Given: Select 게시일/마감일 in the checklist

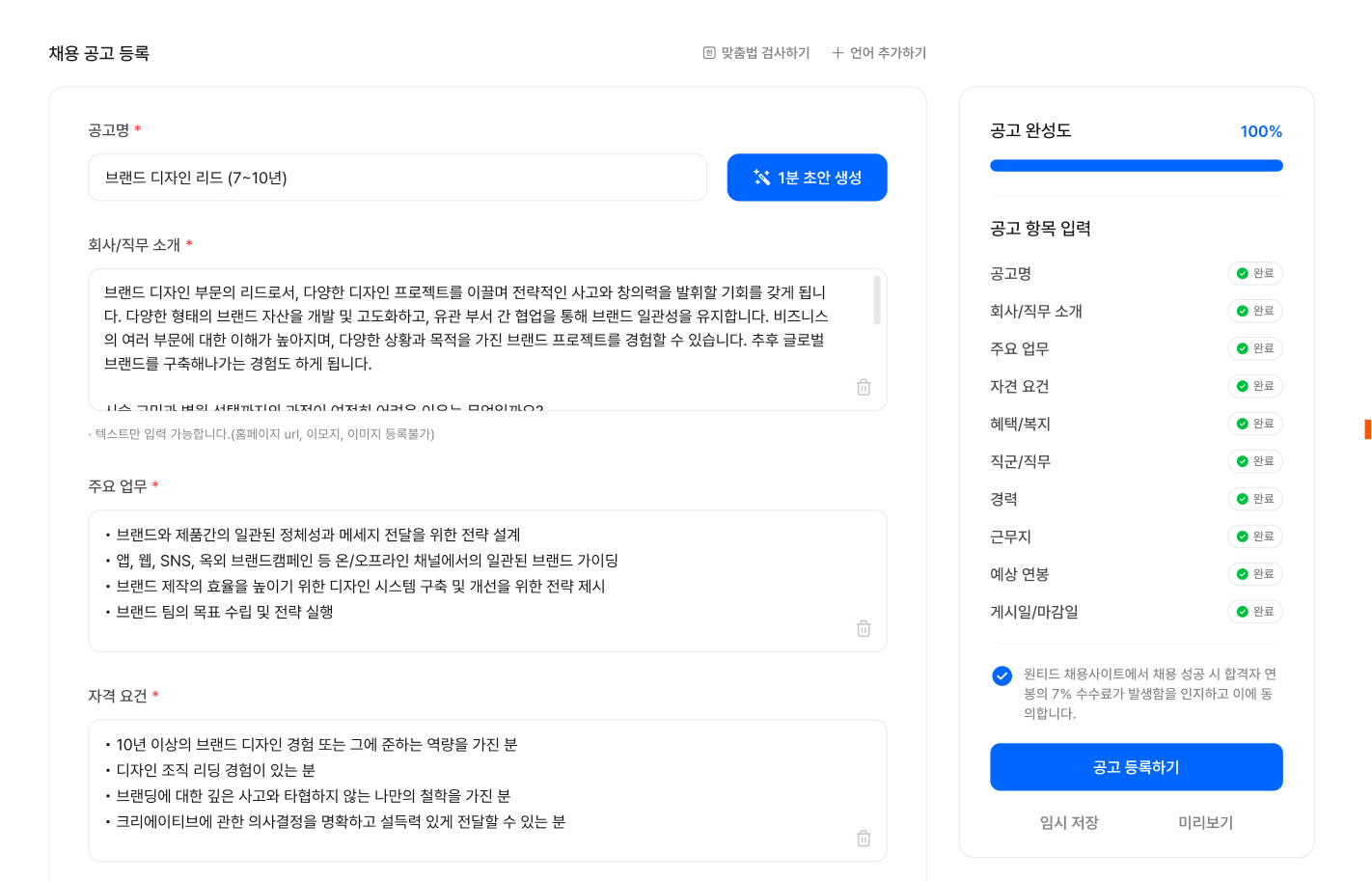Looking at the screenshot, I should pyautogui.click(x=1034, y=612).
